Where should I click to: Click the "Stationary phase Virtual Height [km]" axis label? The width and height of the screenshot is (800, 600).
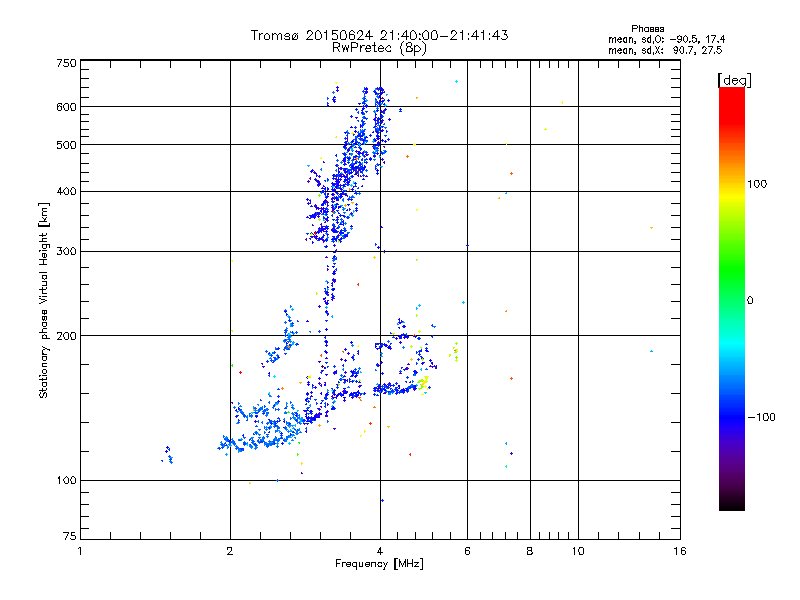pyautogui.click(x=43, y=300)
